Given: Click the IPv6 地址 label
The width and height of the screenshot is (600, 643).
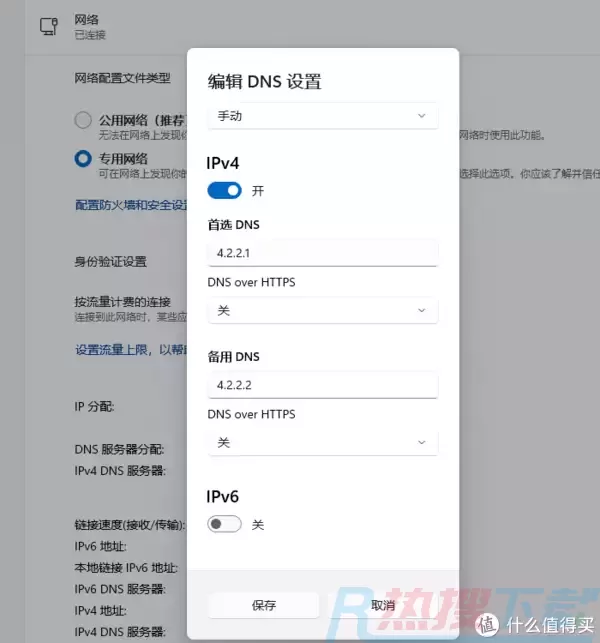Looking at the screenshot, I should point(100,547).
